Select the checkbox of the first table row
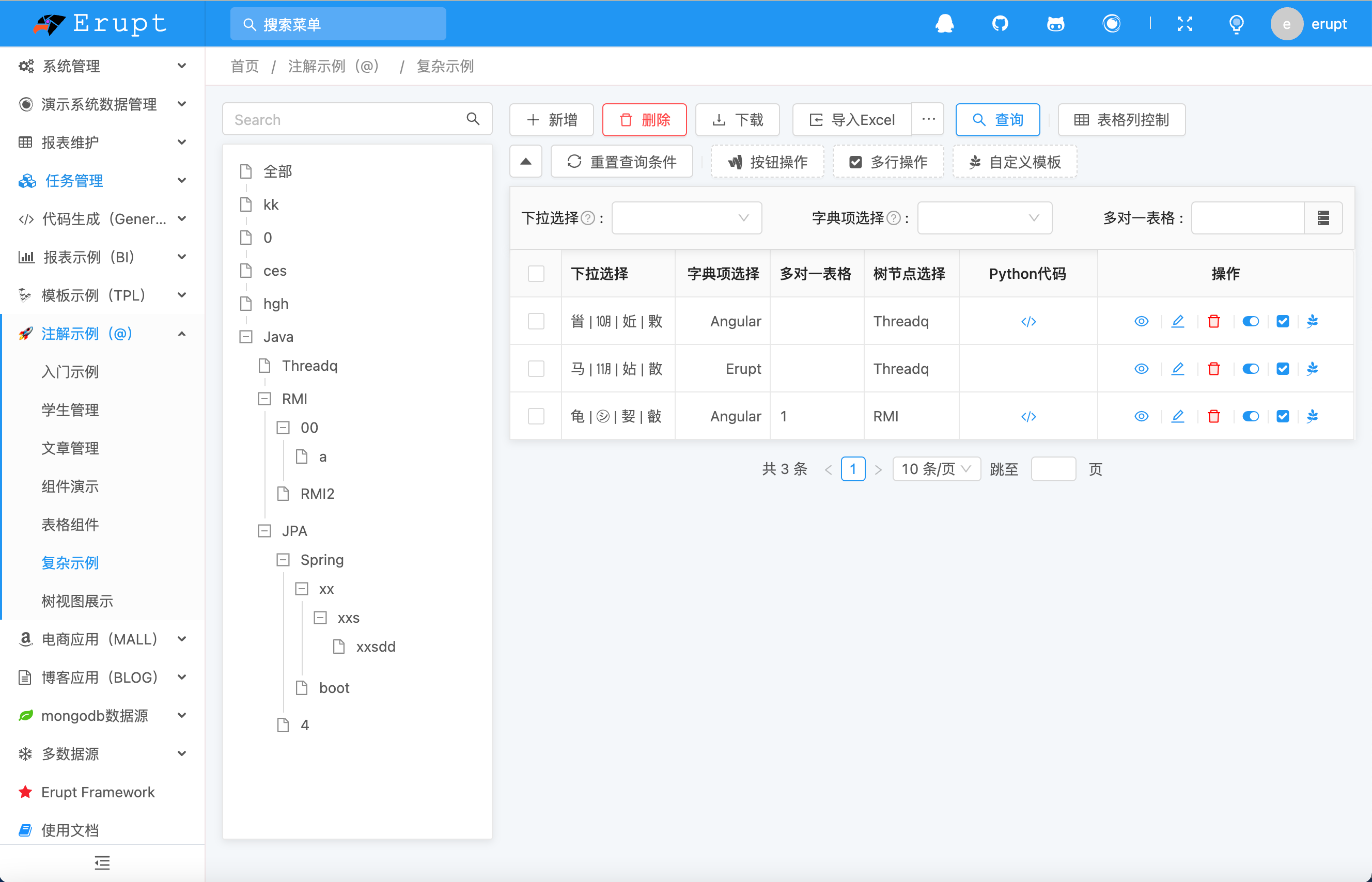 click(x=536, y=321)
